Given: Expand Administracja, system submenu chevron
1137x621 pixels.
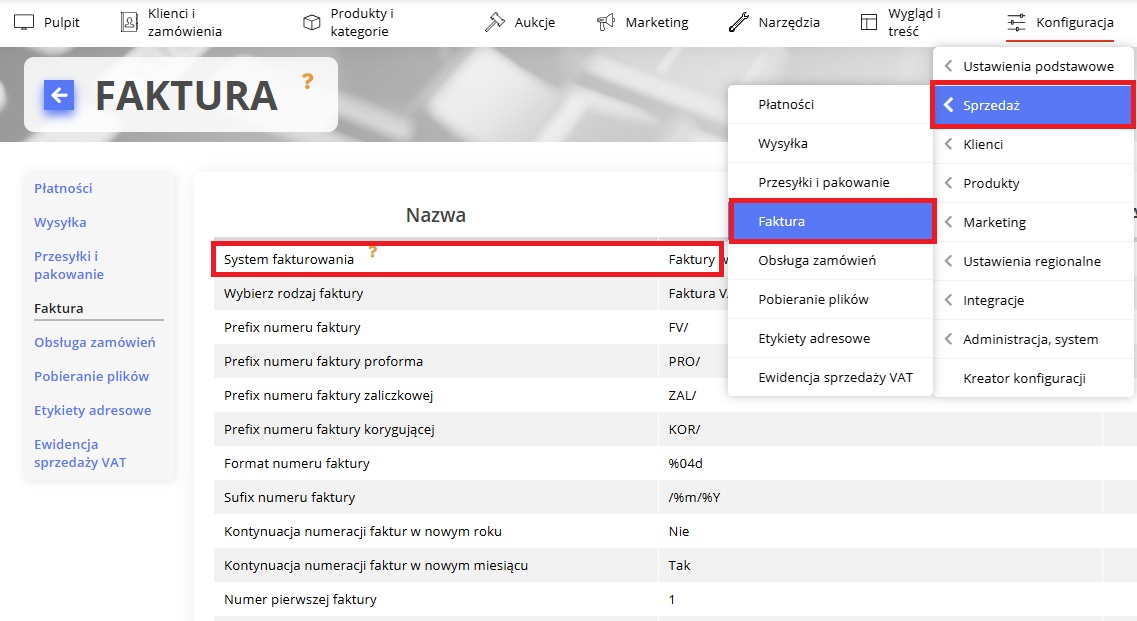Looking at the screenshot, I should coord(948,340).
